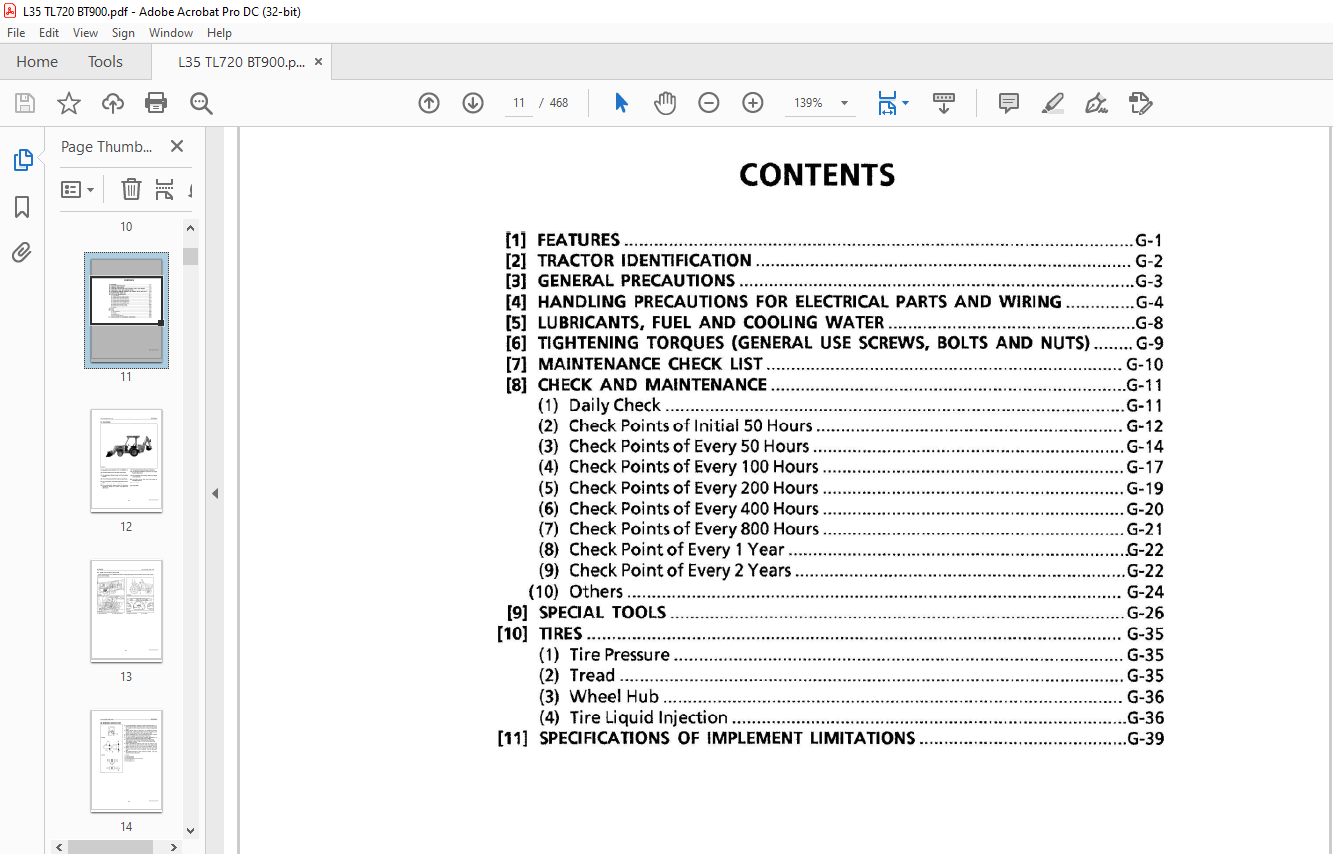Image resolution: width=1333 pixels, height=854 pixels.
Task: Click the fit page width icon
Action: click(887, 103)
